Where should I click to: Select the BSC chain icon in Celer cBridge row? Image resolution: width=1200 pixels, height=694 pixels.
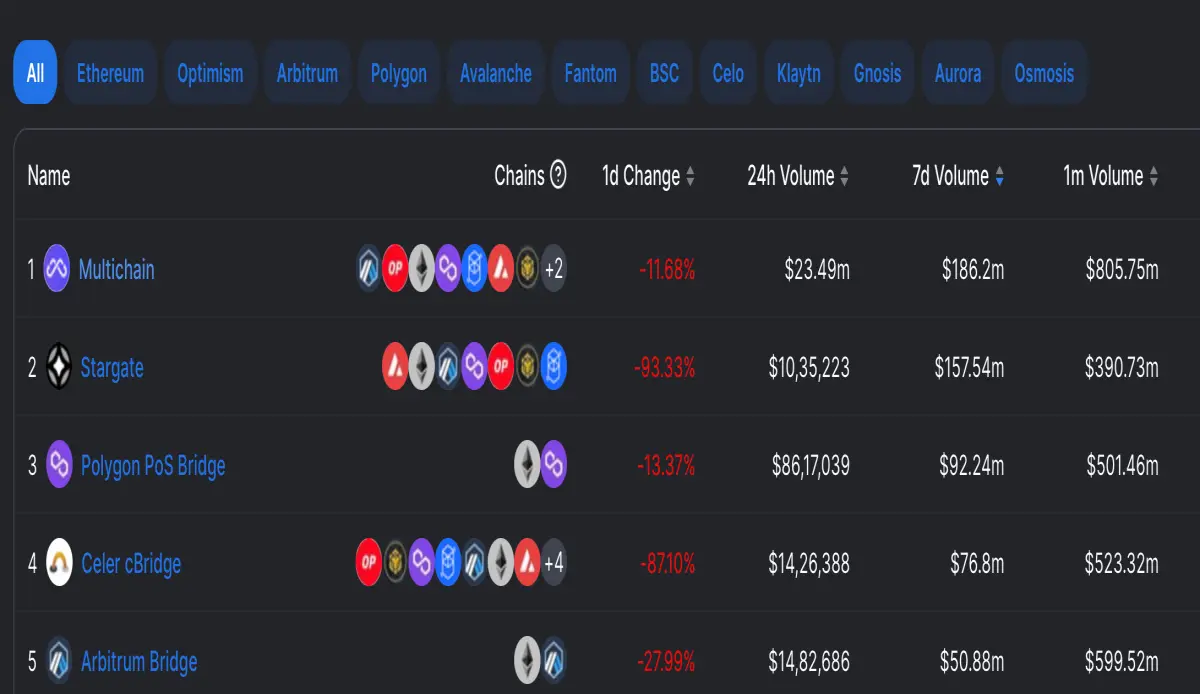click(x=396, y=564)
